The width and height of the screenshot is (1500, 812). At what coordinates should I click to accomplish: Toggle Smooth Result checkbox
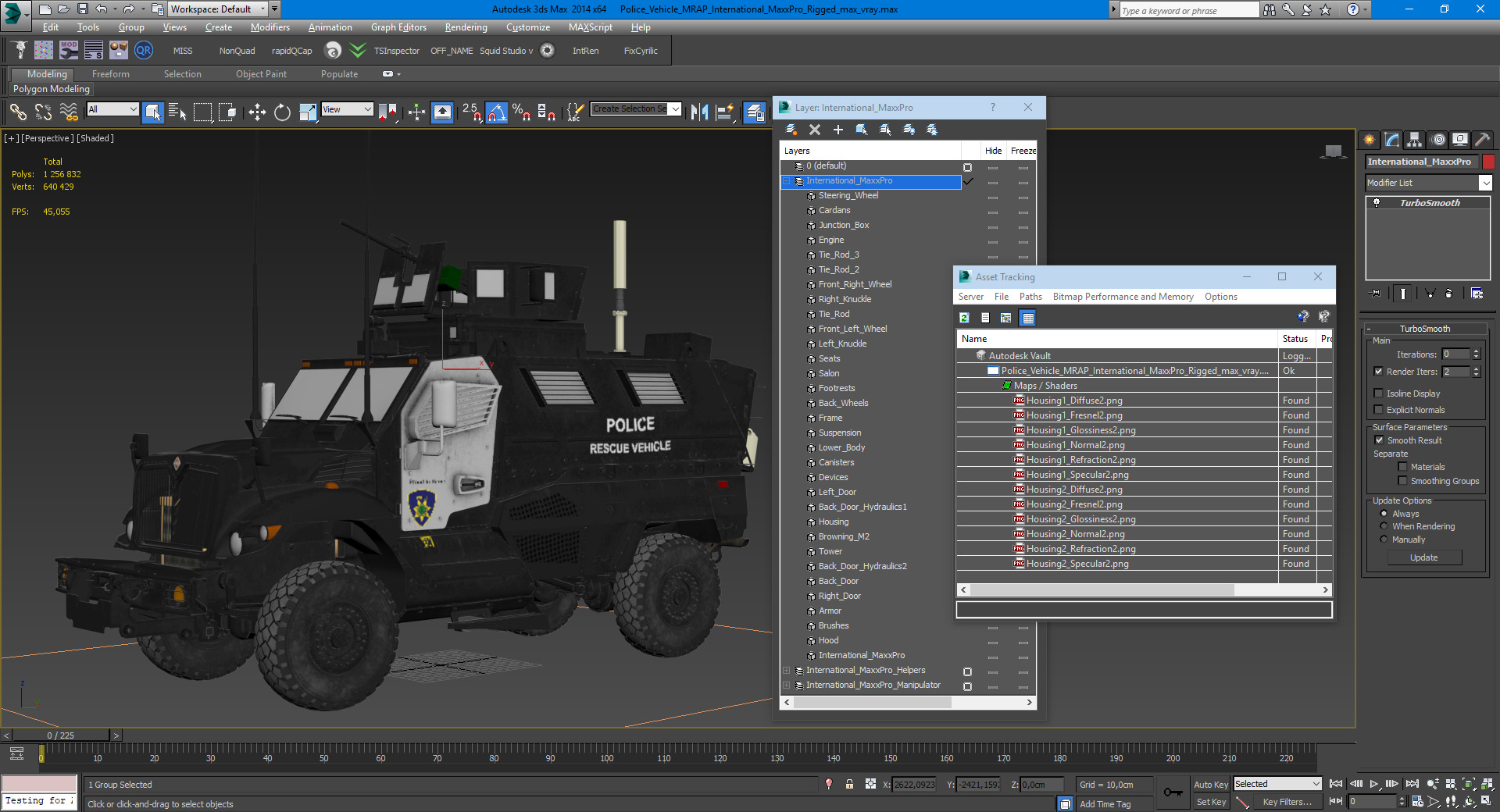pos(1379,440)
